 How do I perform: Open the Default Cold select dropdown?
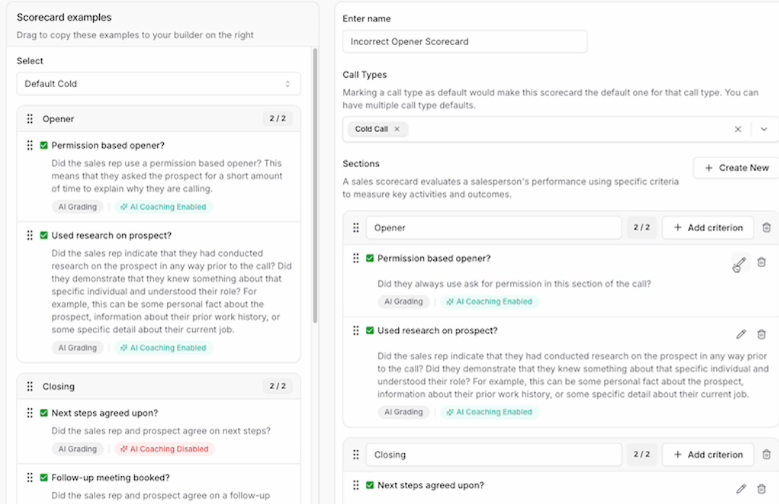(x=158, y=84)
